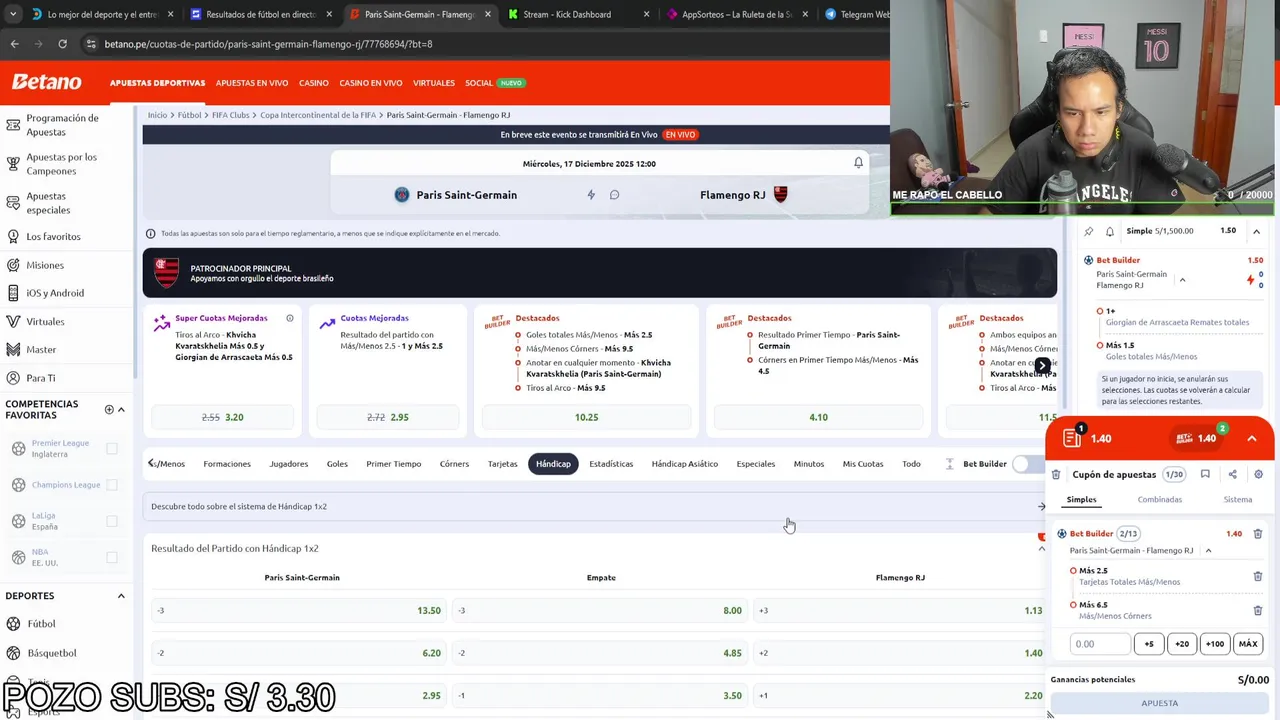Image resolution: width=1280 pixels, height=720 pixels.
Task: Open bet slip settings gear
Action: pyautogui.click(x=1258, y=475)
